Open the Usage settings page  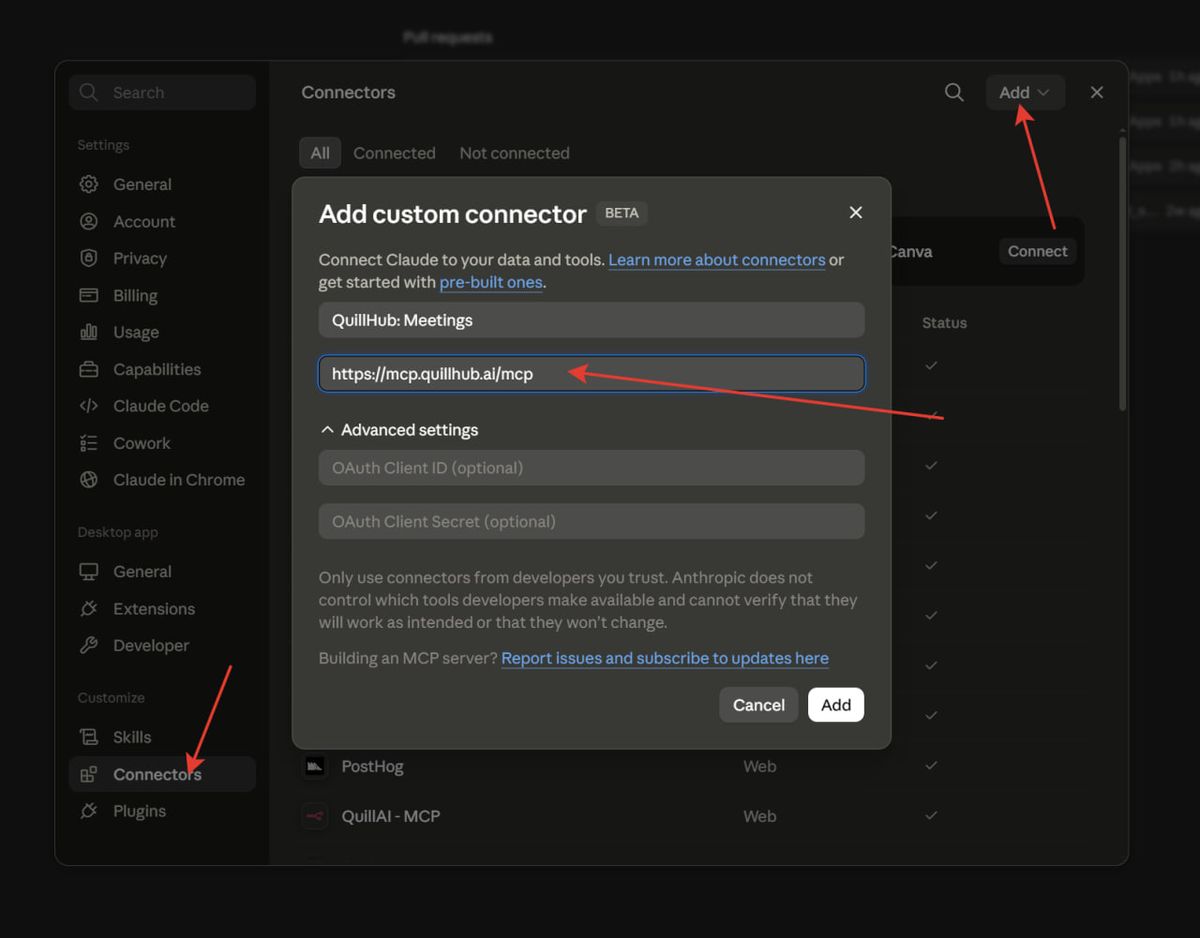(x=162, y=332)
